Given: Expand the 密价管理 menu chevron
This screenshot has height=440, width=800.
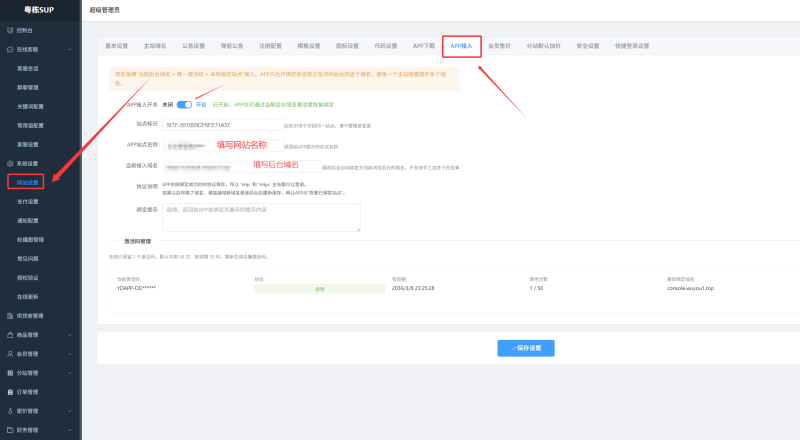Looking at the screenshot, I should [x=69, y=411].
